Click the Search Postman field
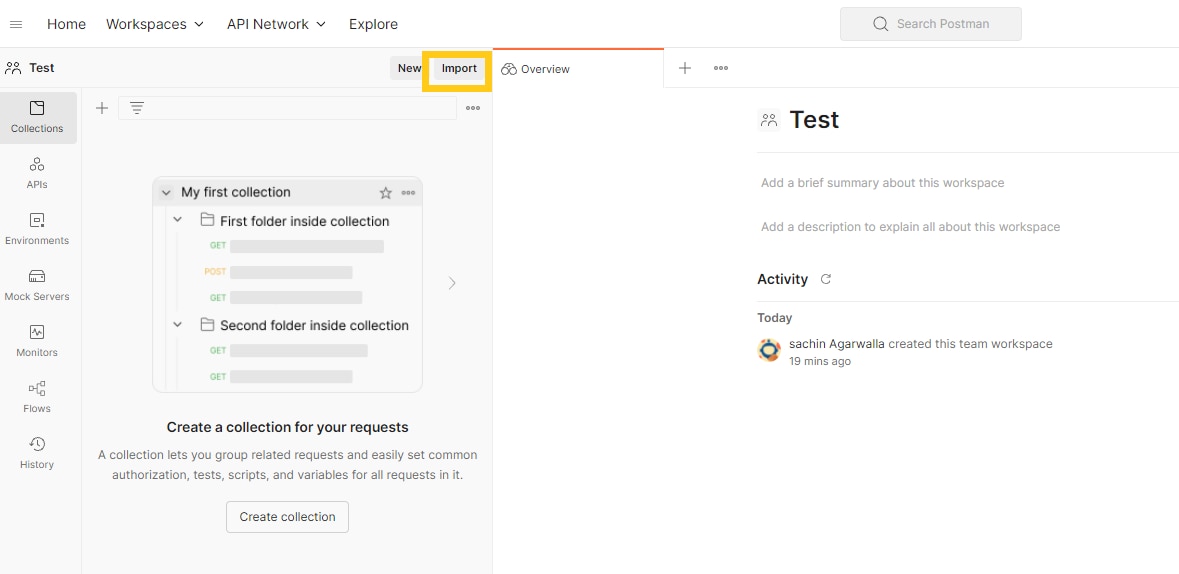 click(x=931, y=24)
